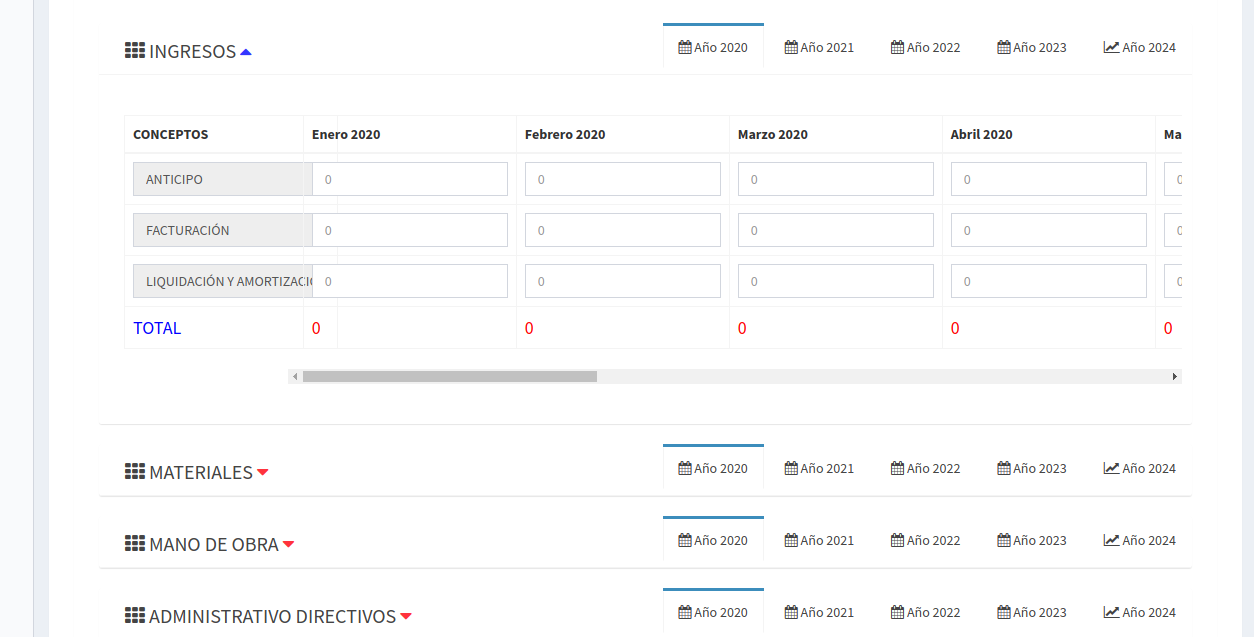Click the grid icon beside MATERIALES

(x=135, y=472)
